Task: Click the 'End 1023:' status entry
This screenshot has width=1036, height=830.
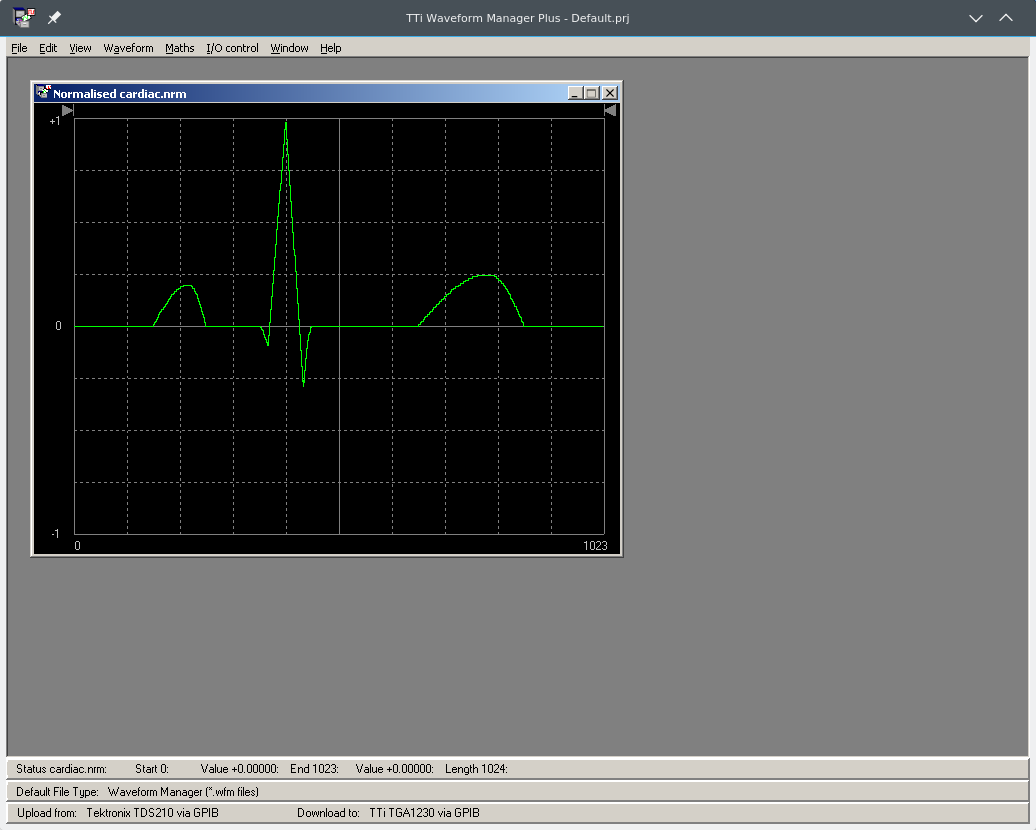Action: point(314,769)
